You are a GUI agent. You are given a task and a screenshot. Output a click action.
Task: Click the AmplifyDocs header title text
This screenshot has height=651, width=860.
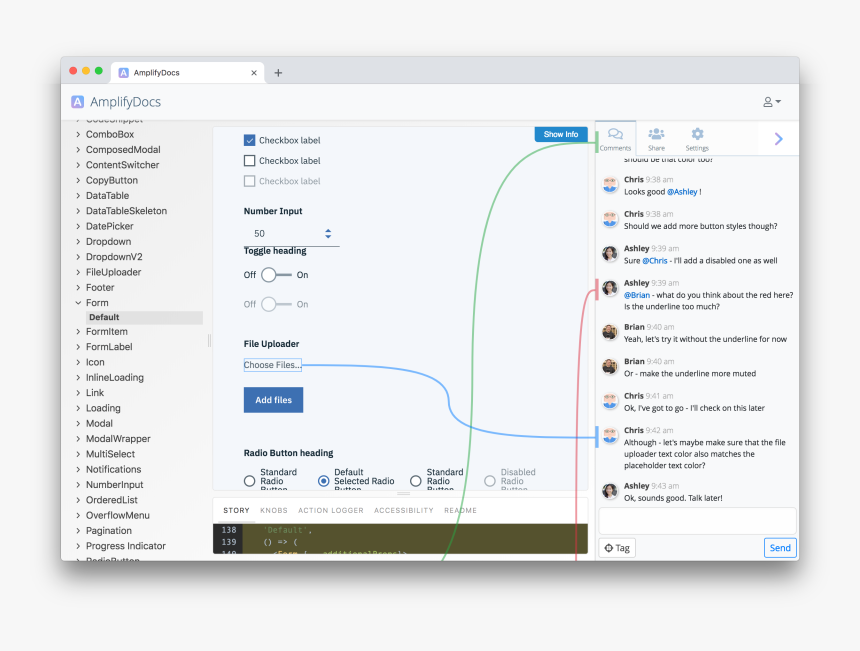tap(125, 102)
